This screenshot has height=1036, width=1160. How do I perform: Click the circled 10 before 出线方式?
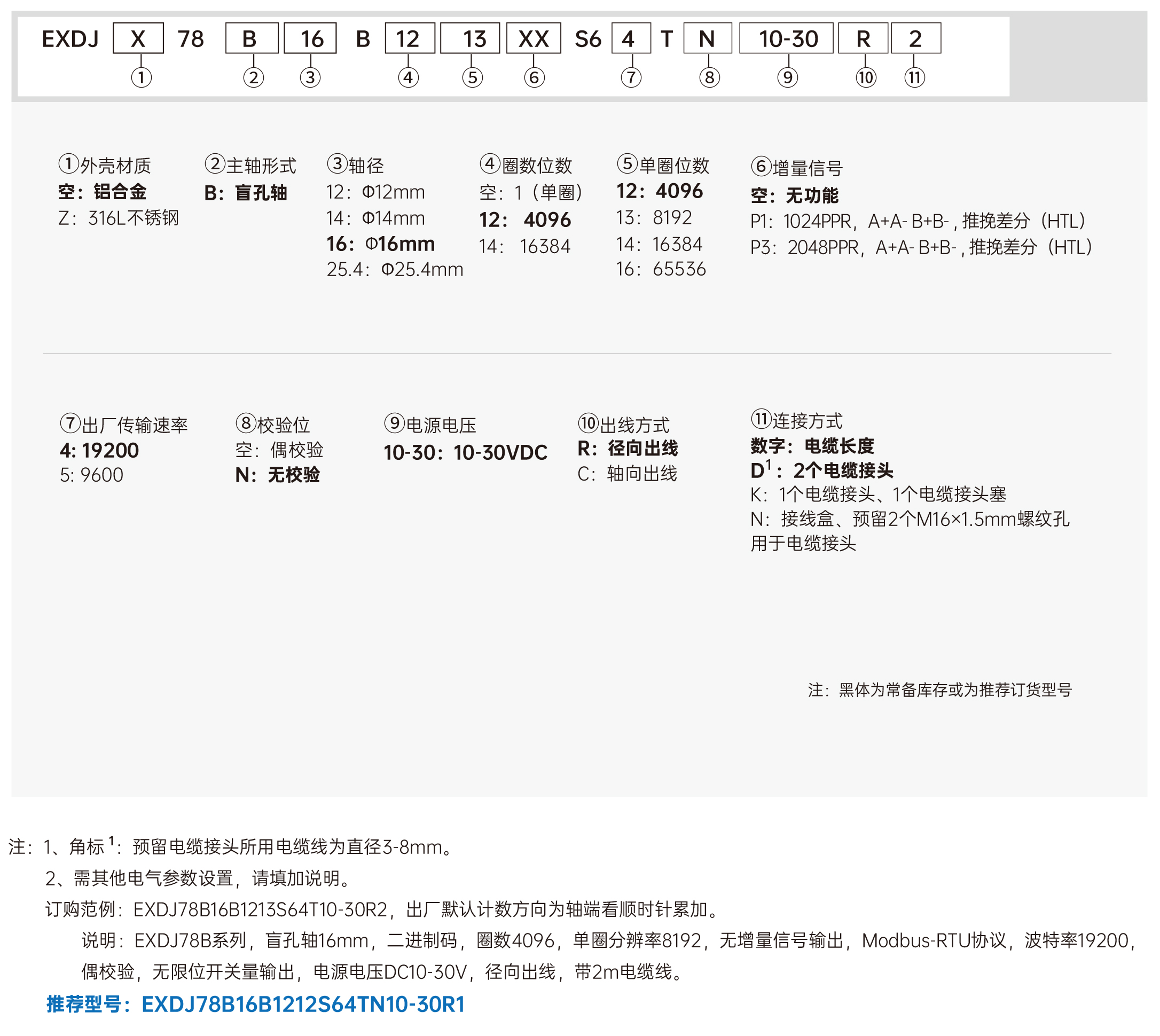[x=589, y=423]
